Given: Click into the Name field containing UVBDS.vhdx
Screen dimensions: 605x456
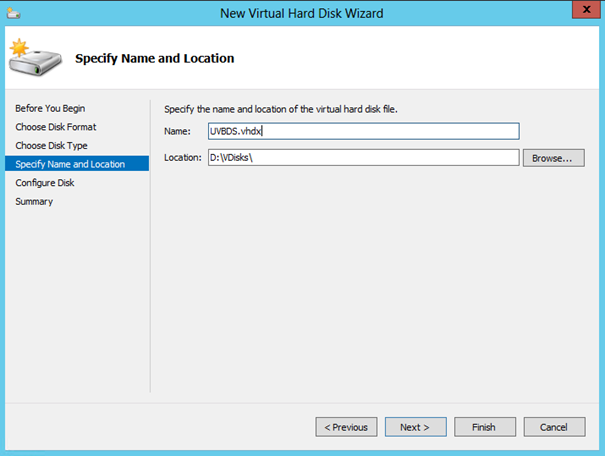Looking at the screenshot, I should [x=363, y=131].
